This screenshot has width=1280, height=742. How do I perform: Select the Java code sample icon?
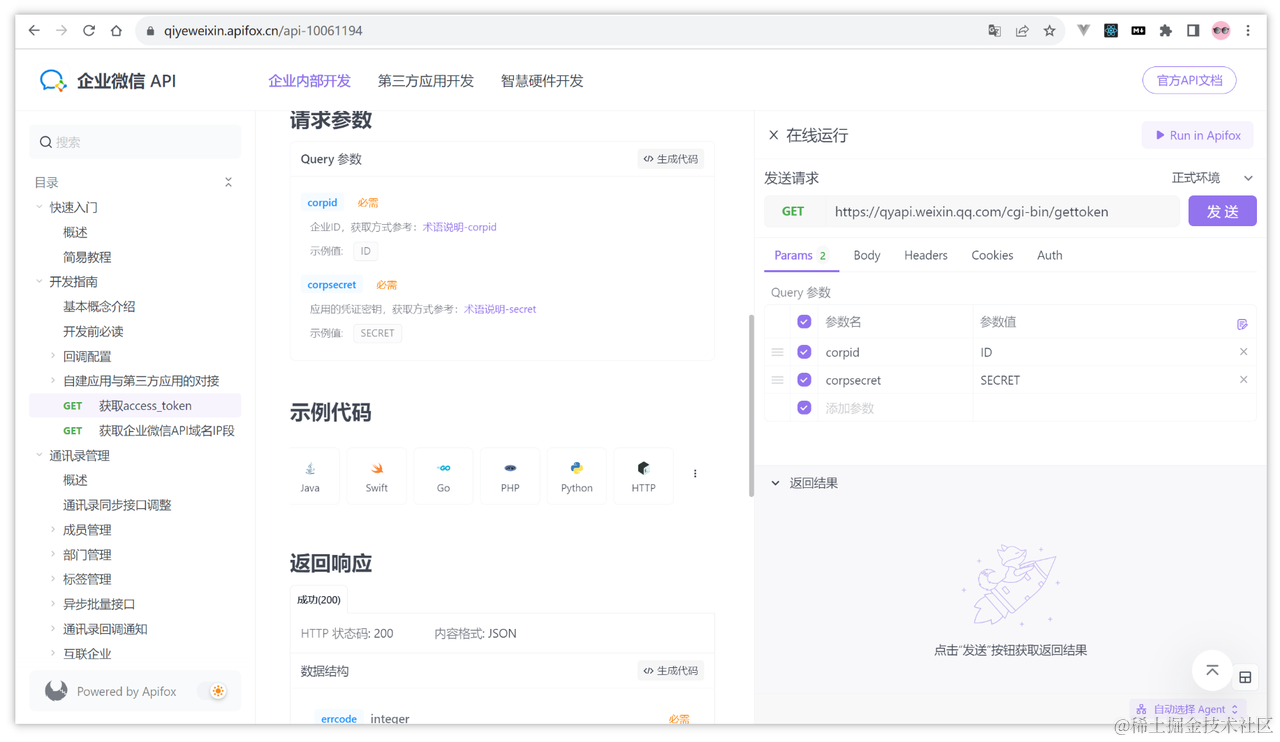310,476
